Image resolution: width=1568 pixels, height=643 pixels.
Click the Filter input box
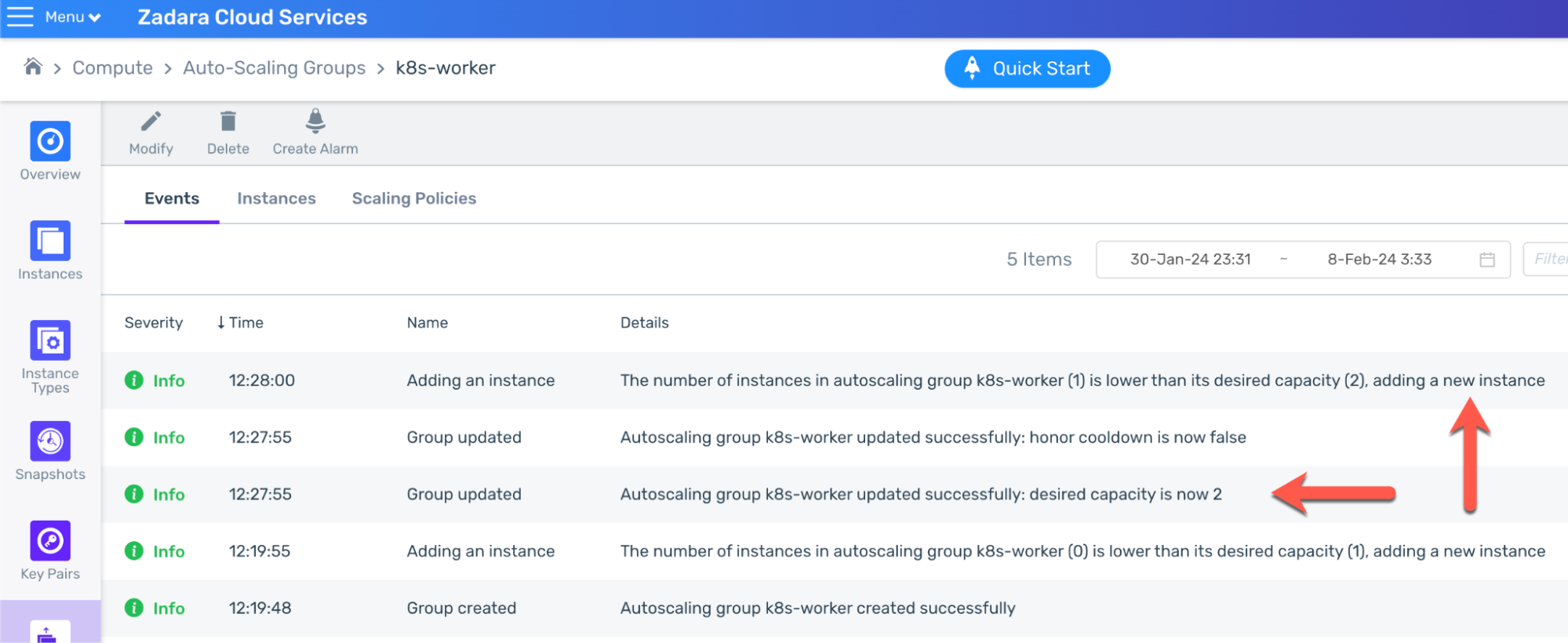(1545, 259)
